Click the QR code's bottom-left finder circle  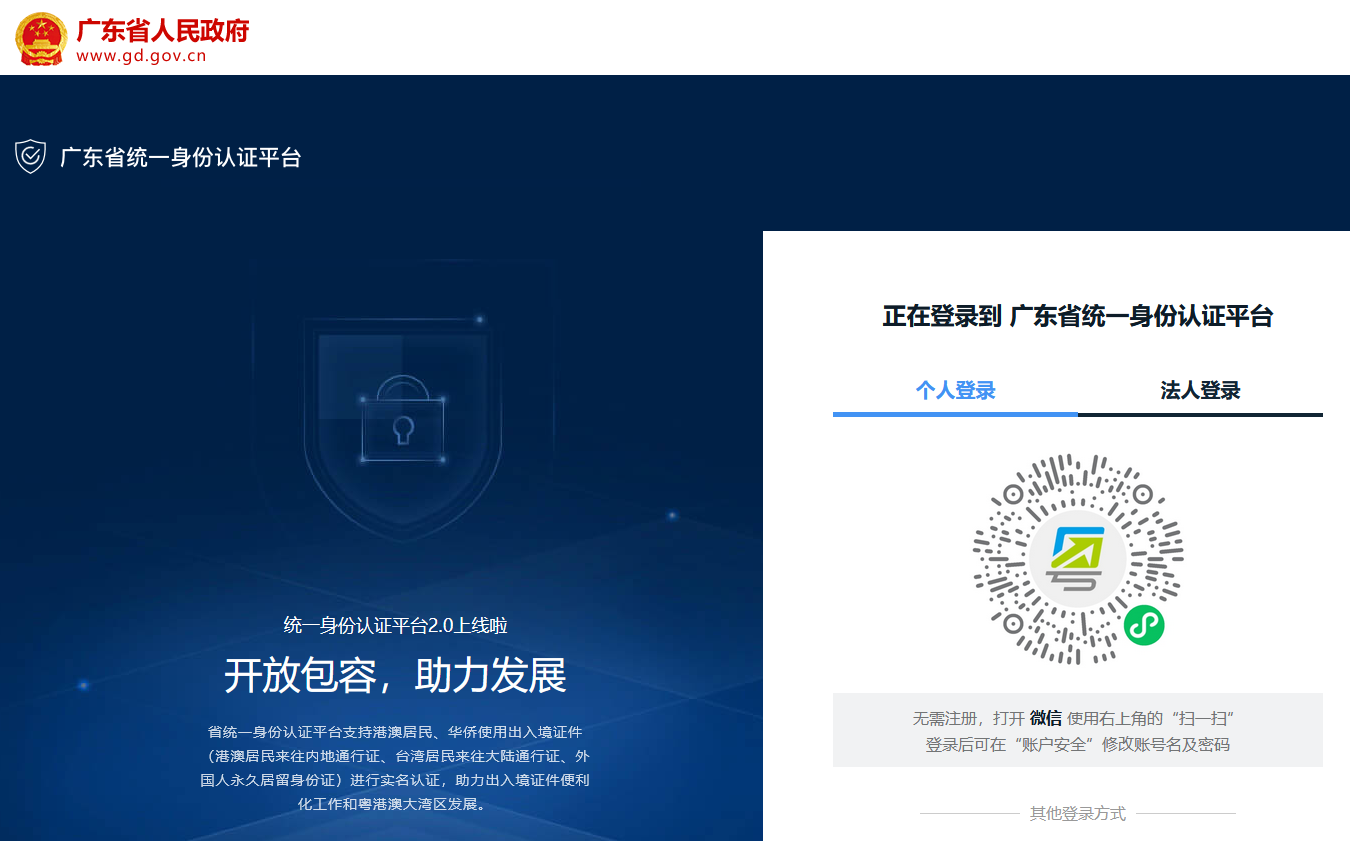[1012, 624]
